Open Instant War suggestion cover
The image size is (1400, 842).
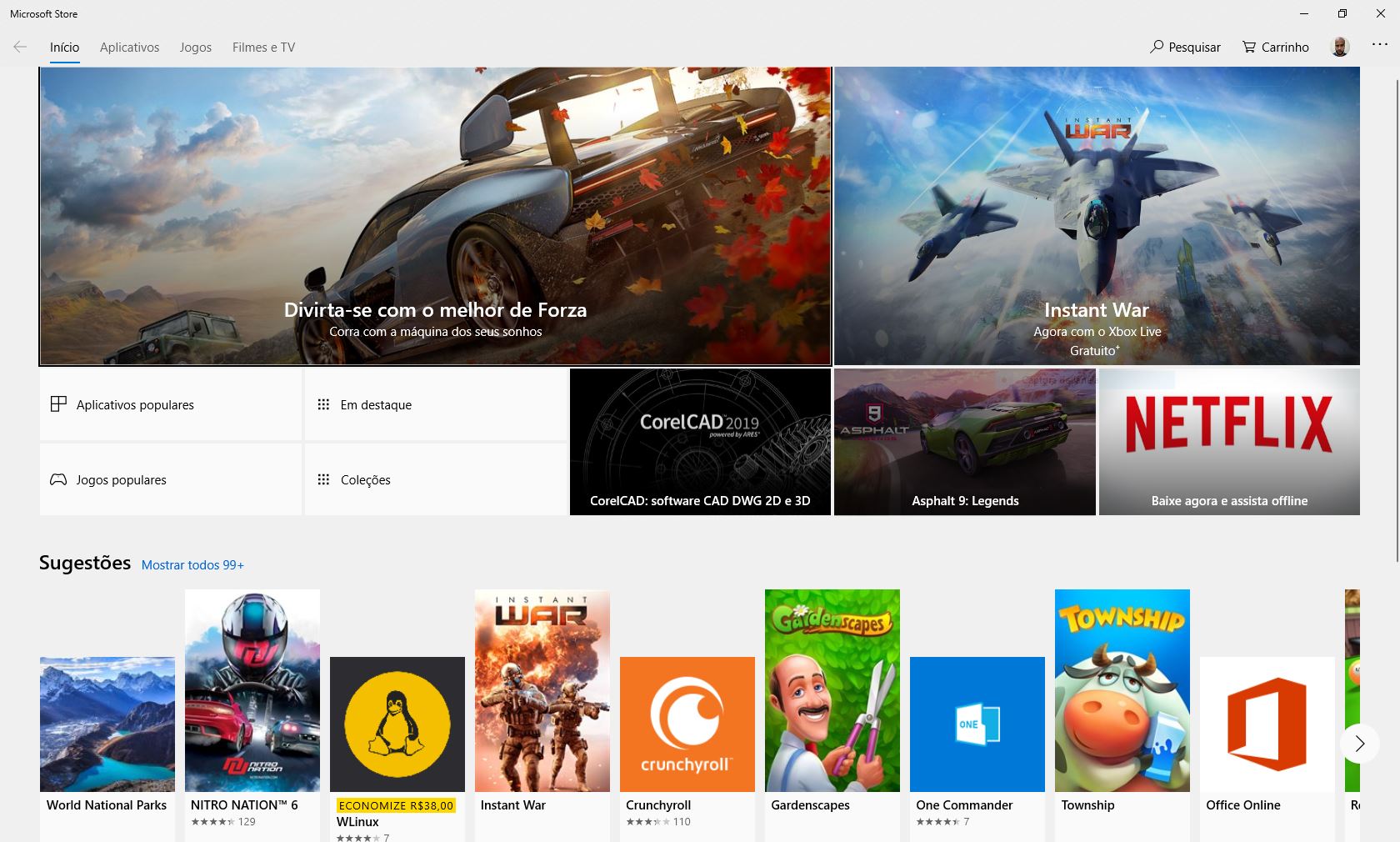[542, 690]
